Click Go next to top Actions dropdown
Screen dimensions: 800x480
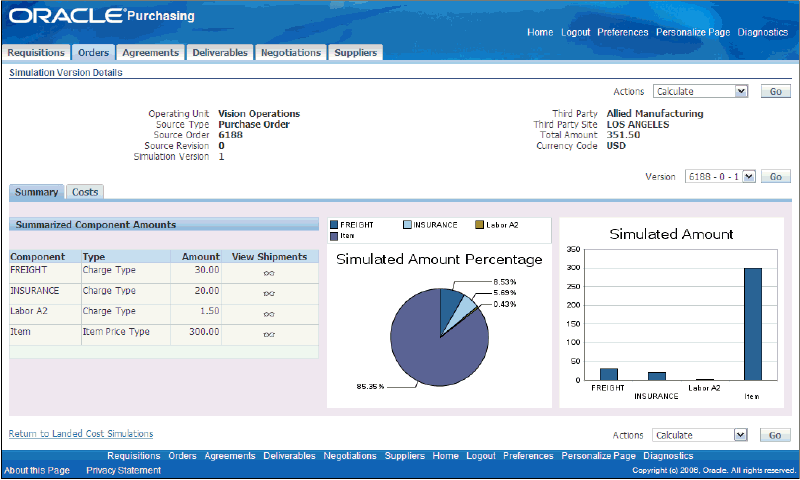click(x=776, y=91)
